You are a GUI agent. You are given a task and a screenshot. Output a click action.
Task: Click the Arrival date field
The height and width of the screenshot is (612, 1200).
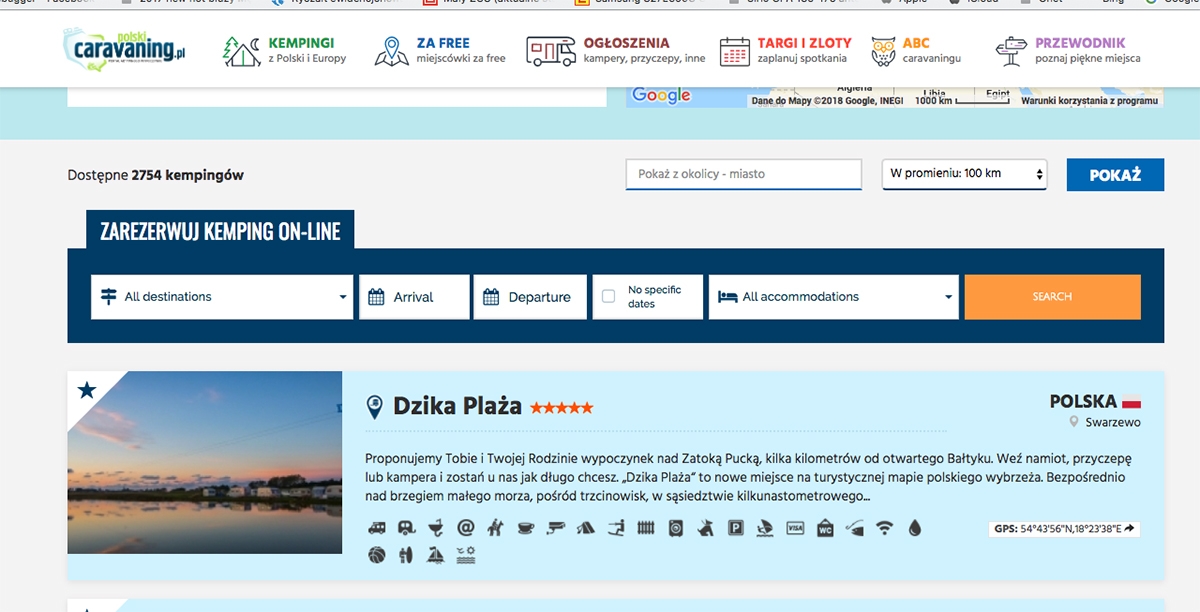click(414, 297)
